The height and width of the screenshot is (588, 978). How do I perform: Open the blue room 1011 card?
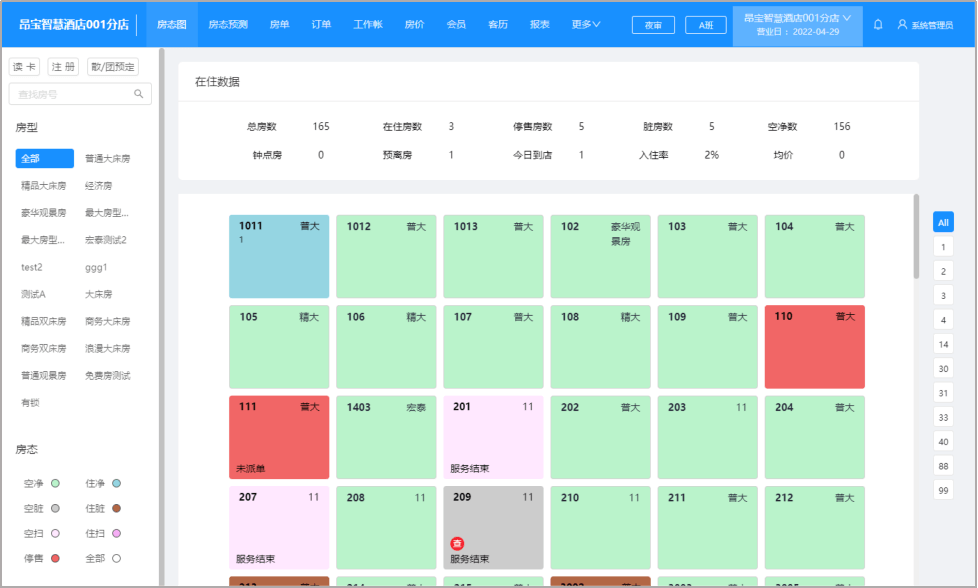279,256
